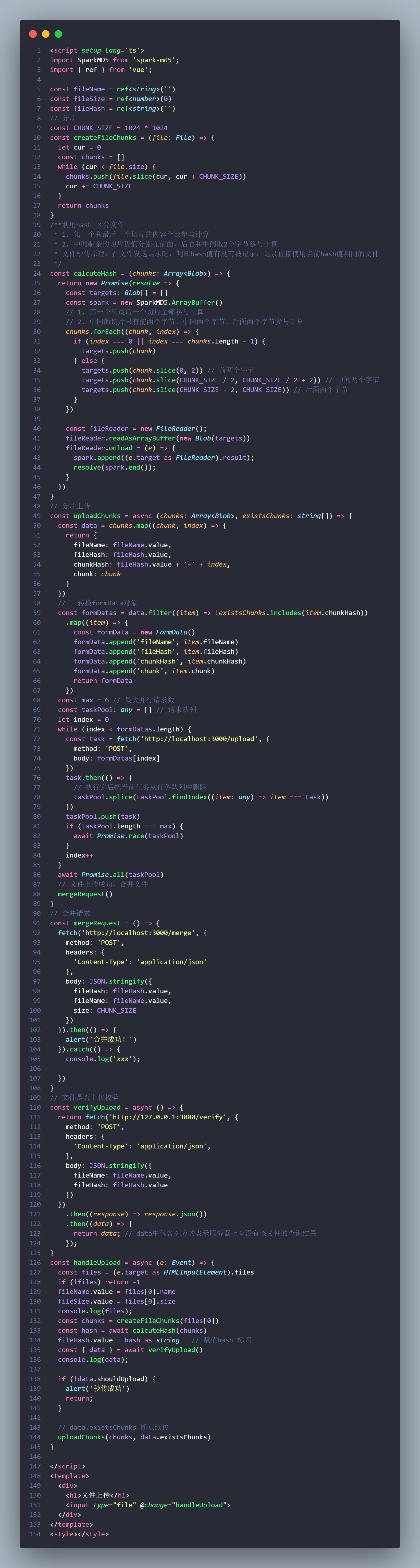Select the 'size: CHUNK_SIZE' line

[x=105, y=1010]
